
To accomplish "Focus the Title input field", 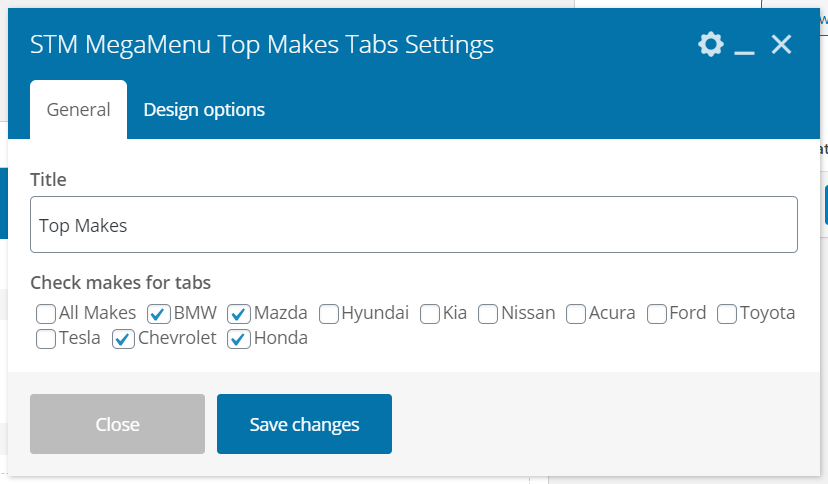I will [413, 225].
